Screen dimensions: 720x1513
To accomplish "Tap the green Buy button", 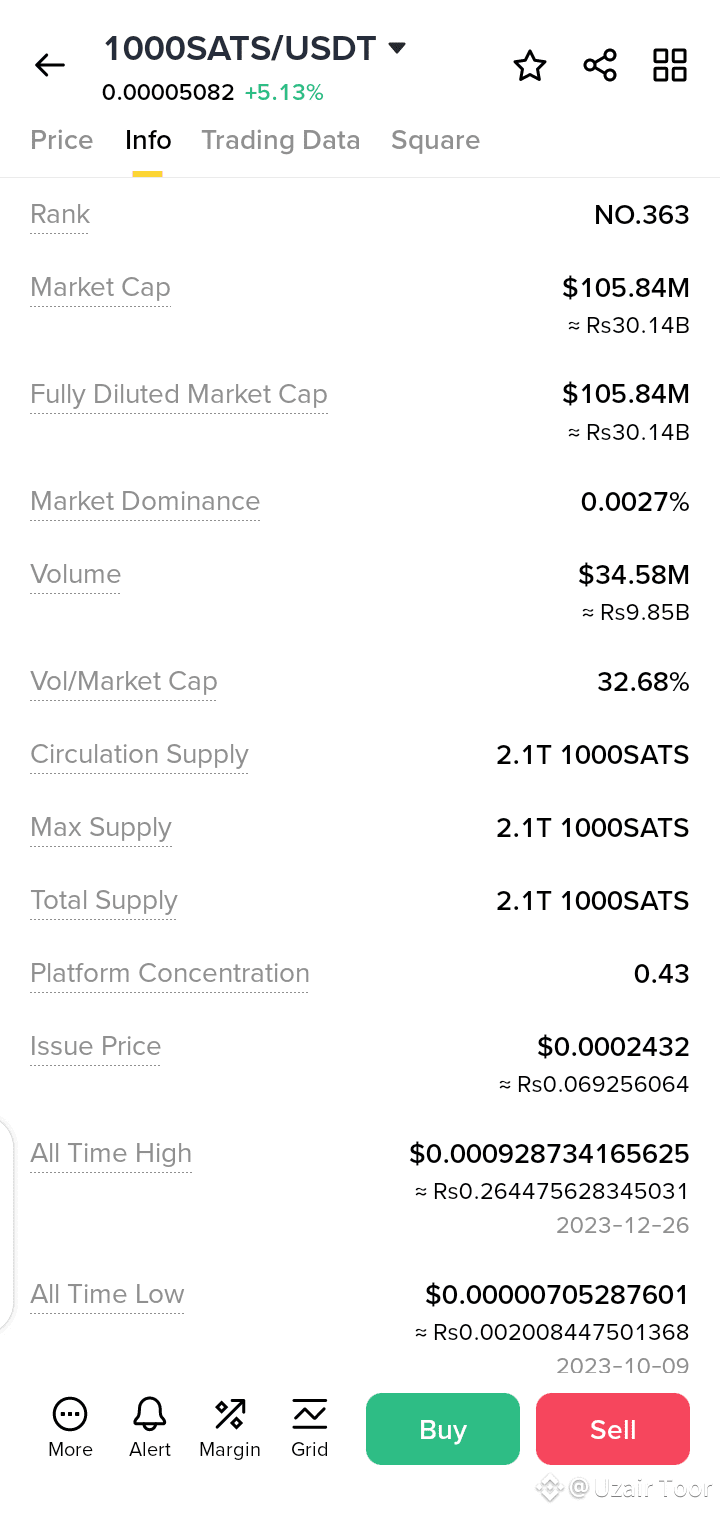I will click(x=443, y=1429).
